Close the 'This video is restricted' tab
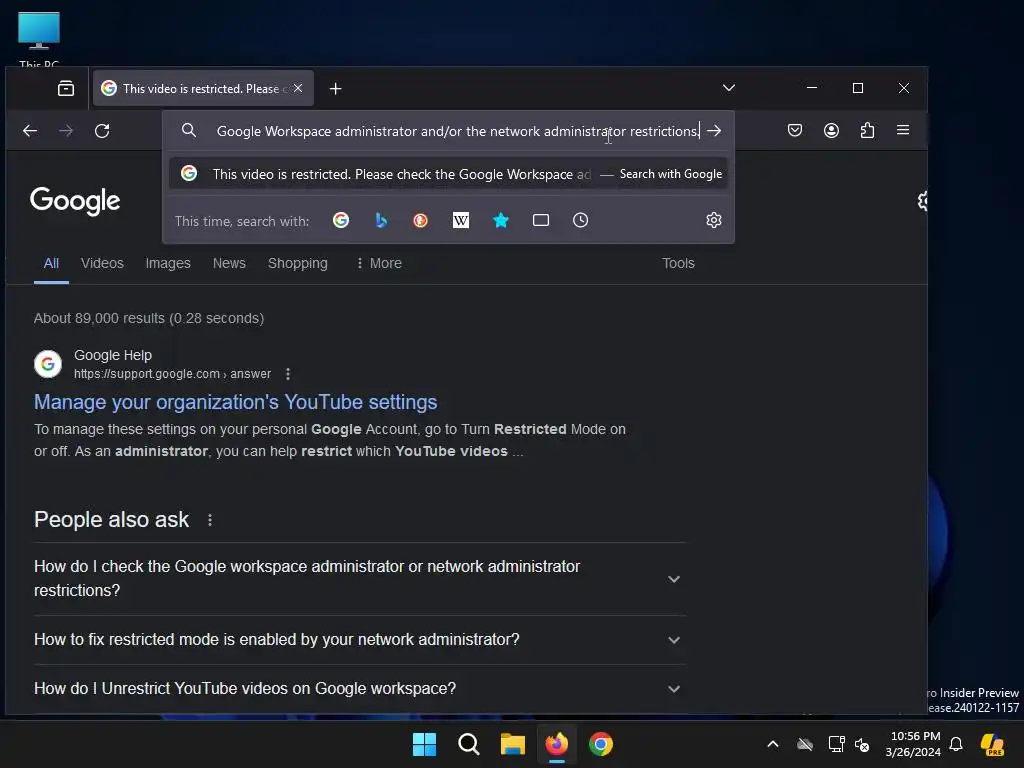The image size is (1024, 768). click(298, 88)
